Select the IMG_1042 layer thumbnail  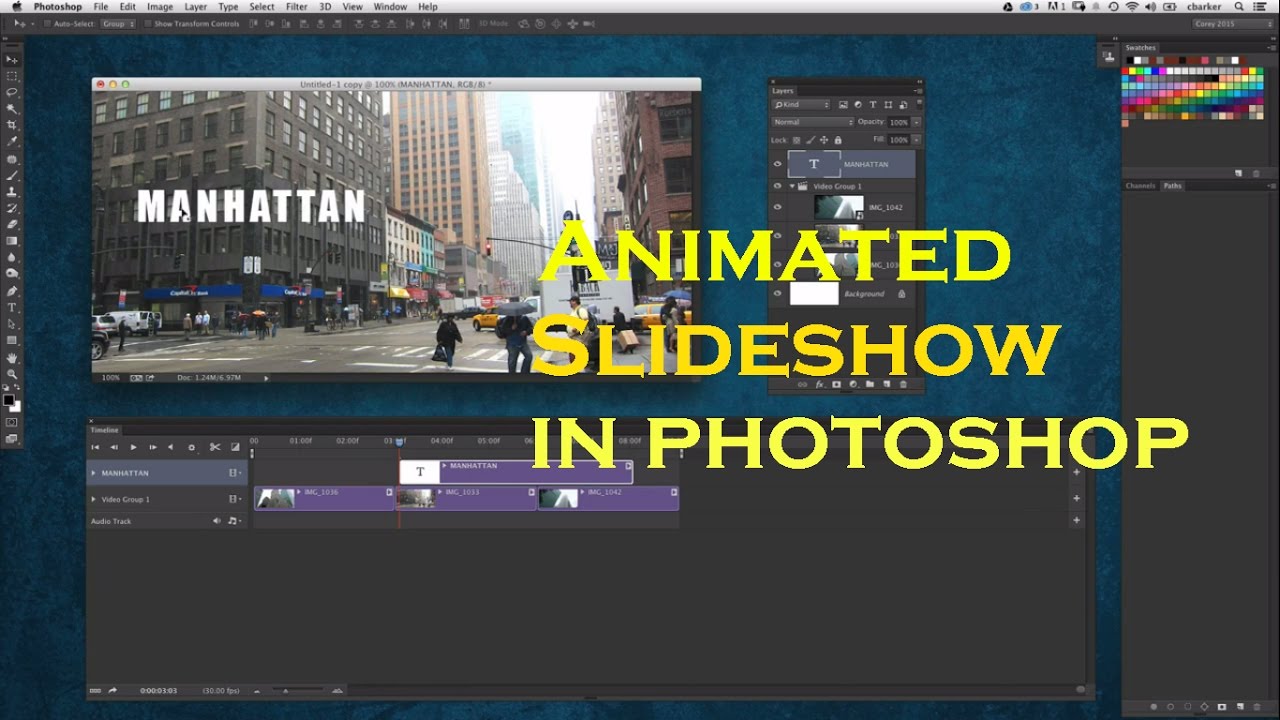838,208
